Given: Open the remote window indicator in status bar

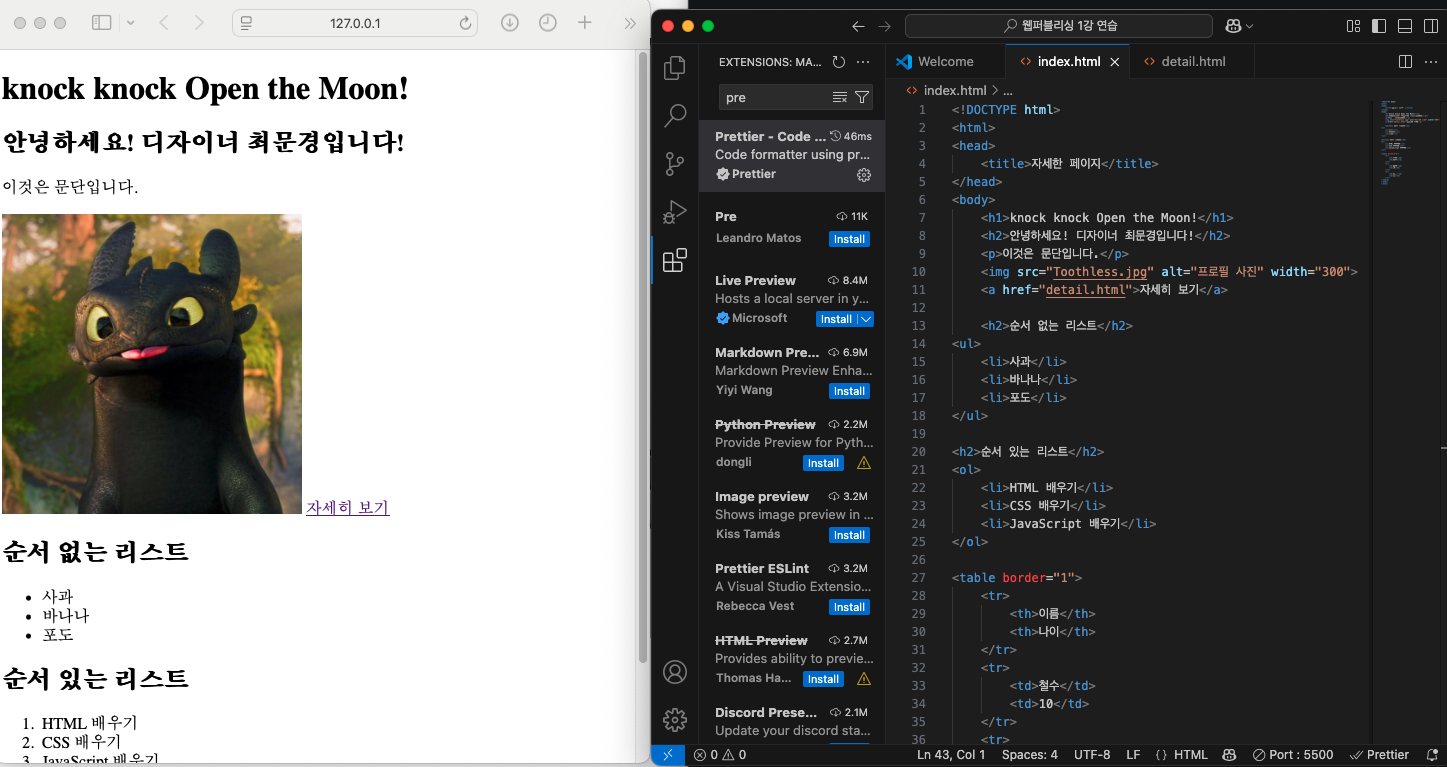Looking at the screenshot, I should 668,755.
